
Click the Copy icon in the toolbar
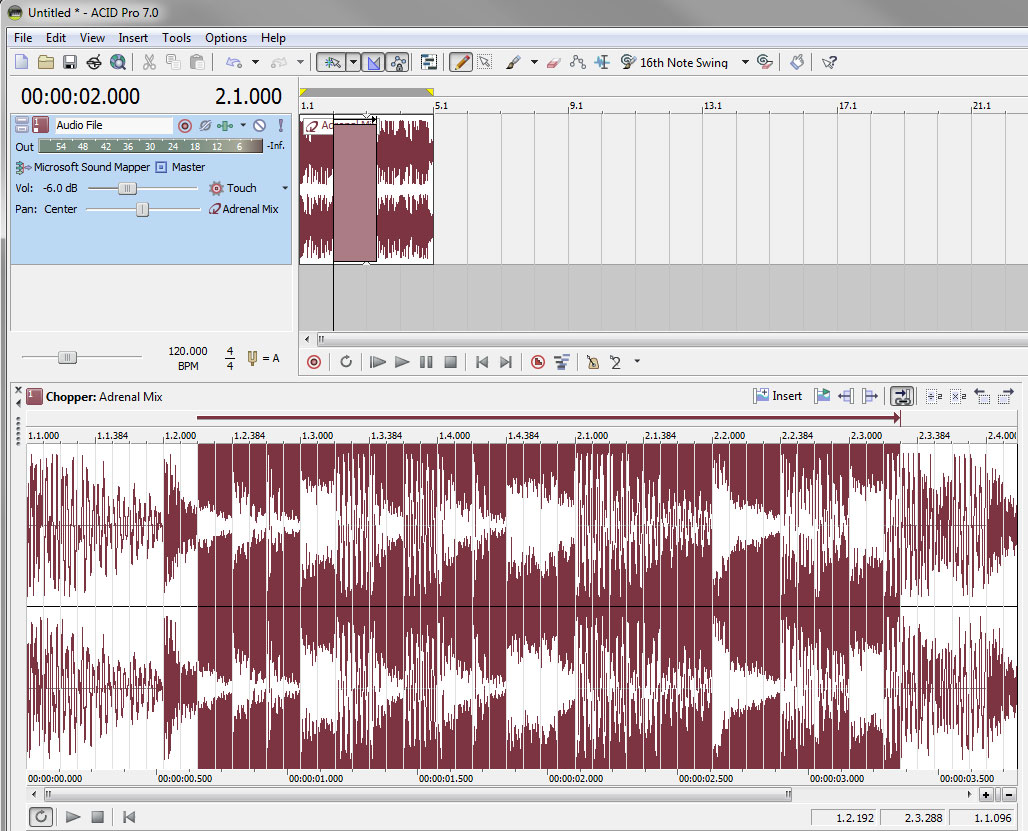[173, 62]
